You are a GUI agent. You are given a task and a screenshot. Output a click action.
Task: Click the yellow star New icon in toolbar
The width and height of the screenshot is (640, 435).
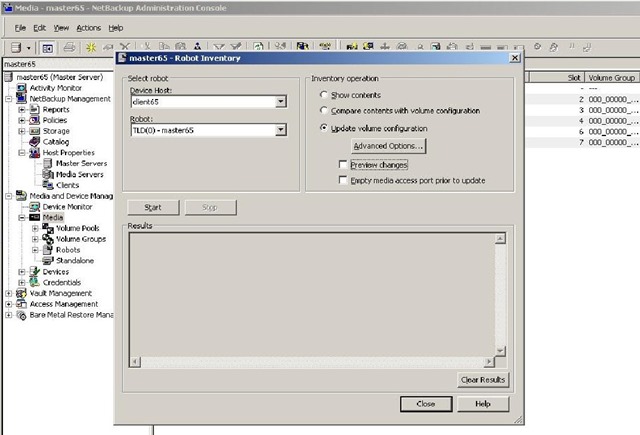tap(91, 47)
